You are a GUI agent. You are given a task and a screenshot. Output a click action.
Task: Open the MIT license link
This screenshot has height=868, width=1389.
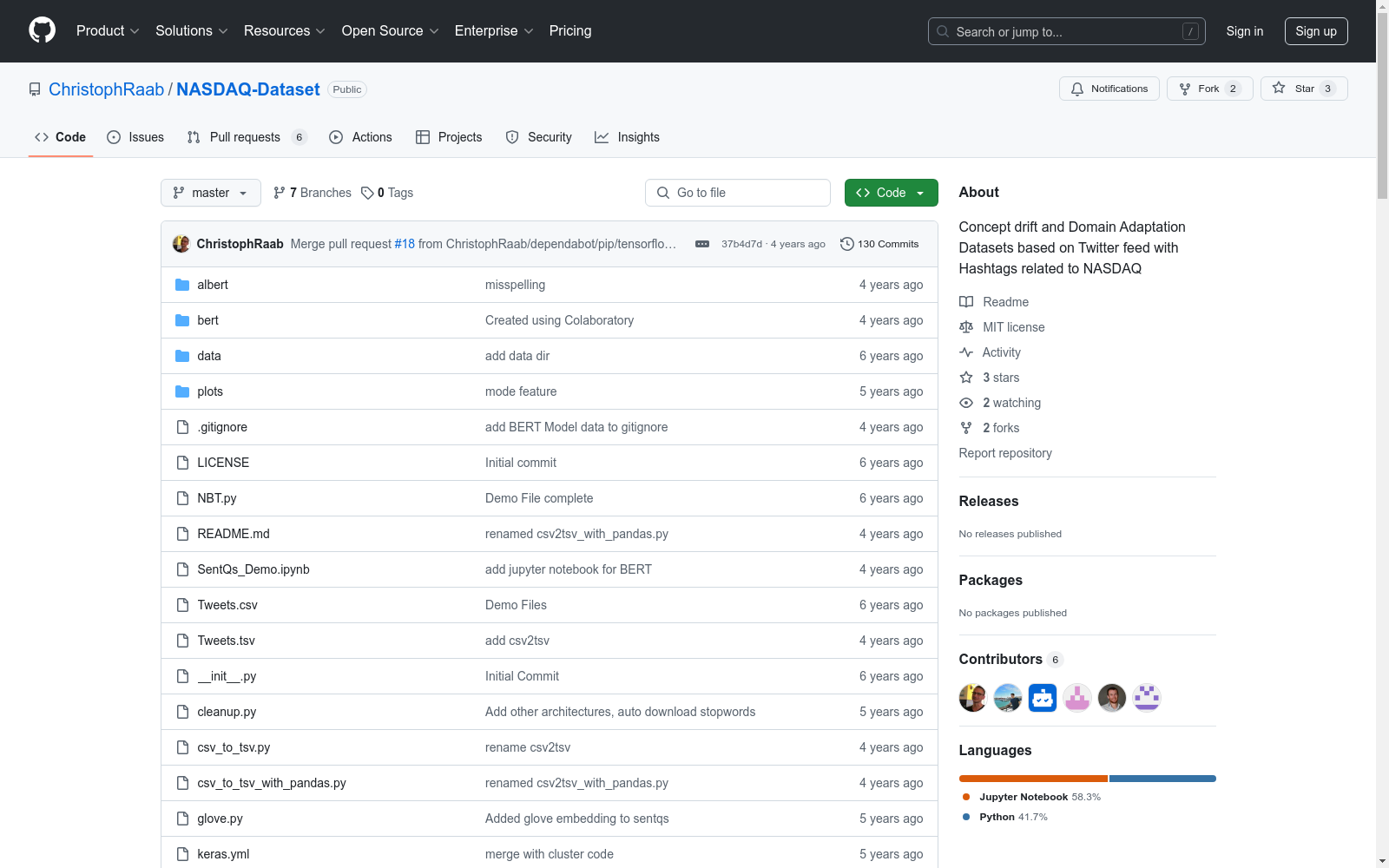pos(1002,327)
